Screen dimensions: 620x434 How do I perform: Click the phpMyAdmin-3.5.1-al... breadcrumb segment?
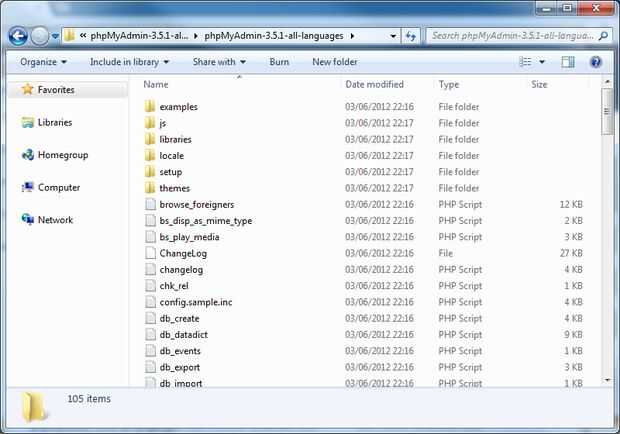[139, 36]
